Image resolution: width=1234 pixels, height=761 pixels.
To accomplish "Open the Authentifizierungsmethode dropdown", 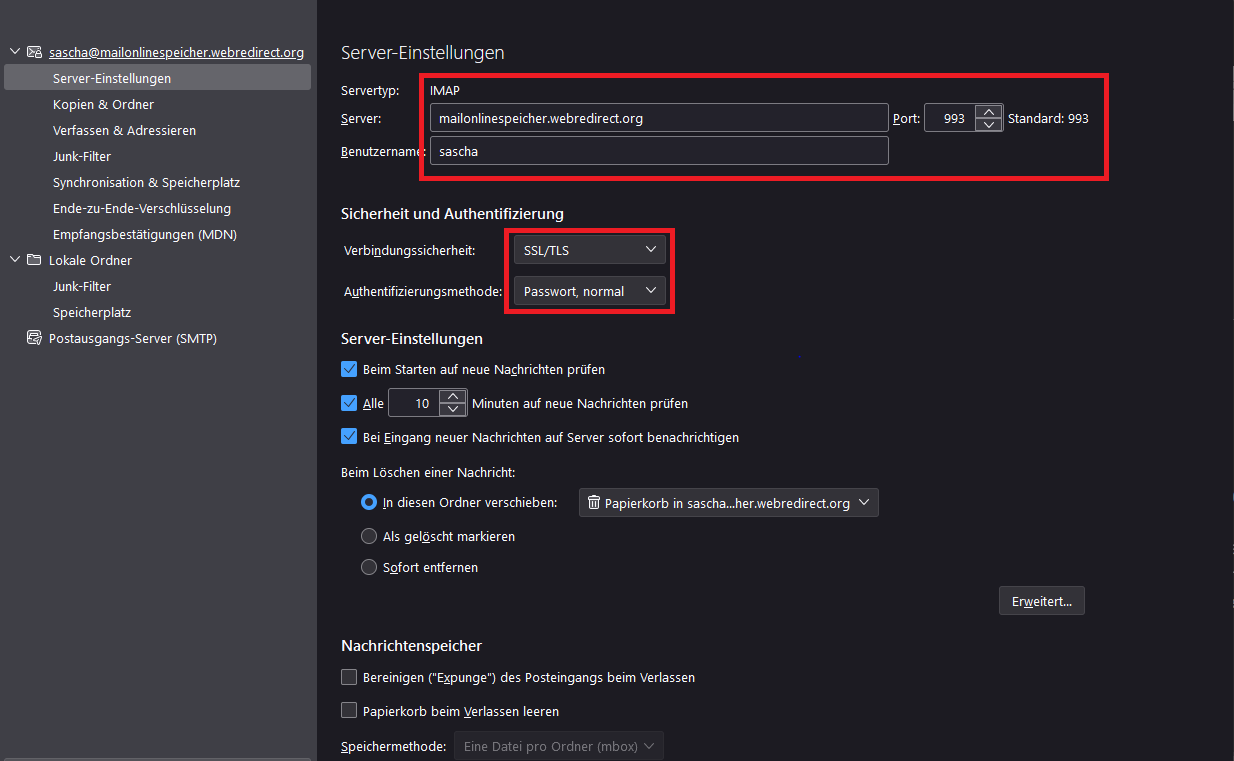I will [x=589, y=291].
